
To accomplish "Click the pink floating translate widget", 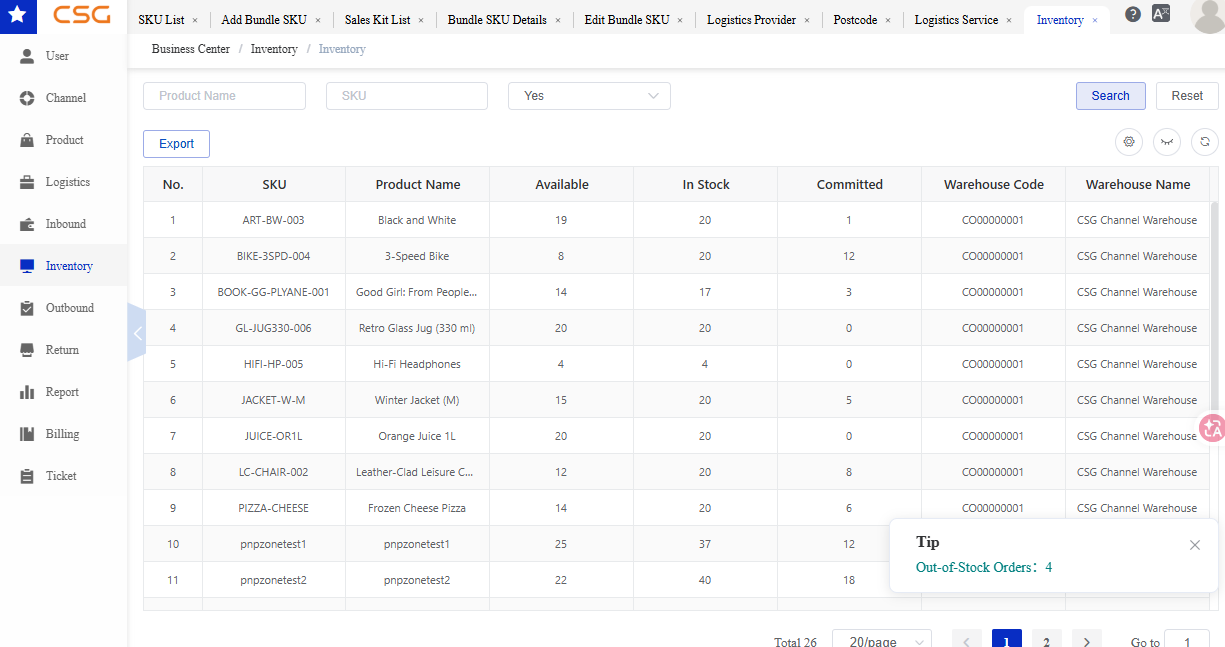I will [1212, 428].
